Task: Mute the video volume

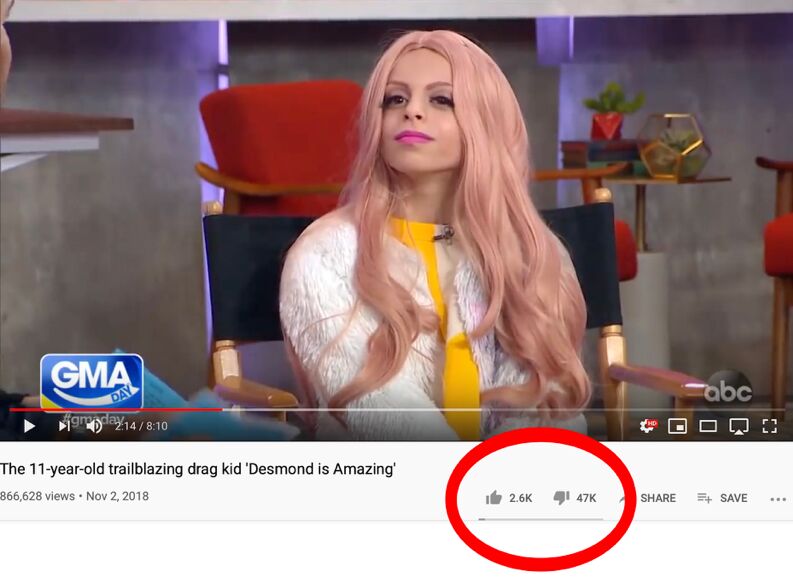Action: (x=94, y=426)
